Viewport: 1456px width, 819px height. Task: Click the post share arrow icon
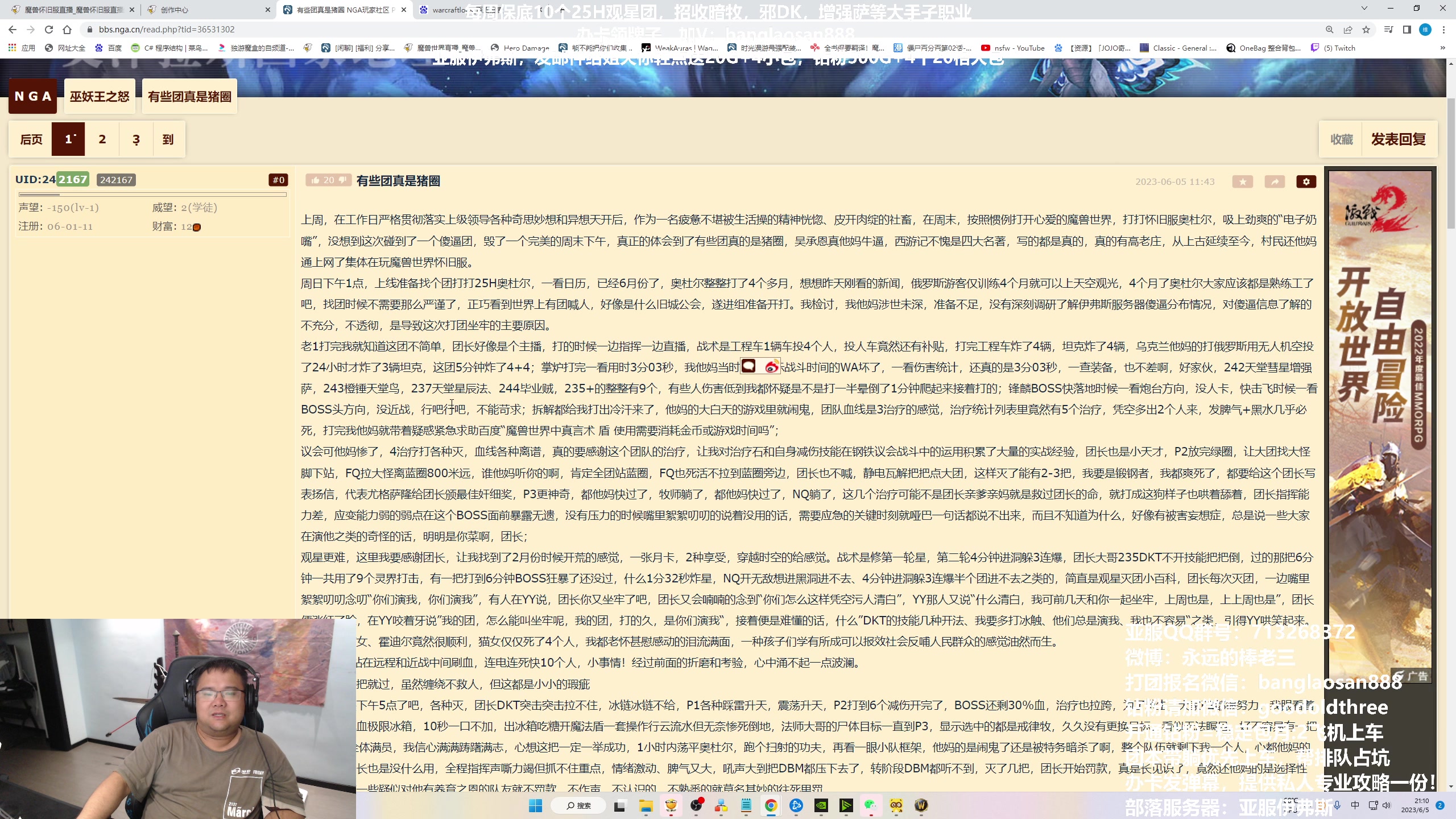1275,181
